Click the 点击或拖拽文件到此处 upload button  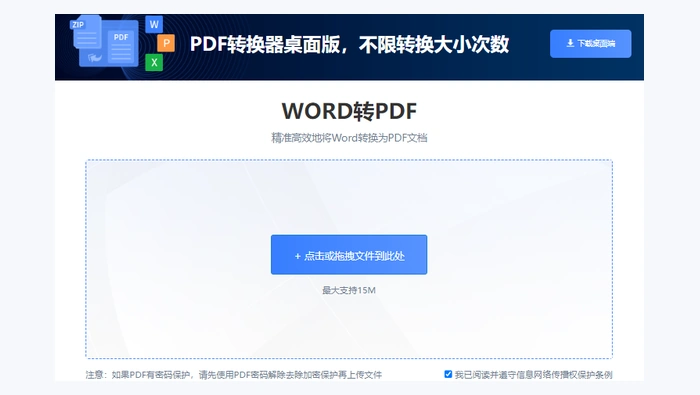point(349,255)
